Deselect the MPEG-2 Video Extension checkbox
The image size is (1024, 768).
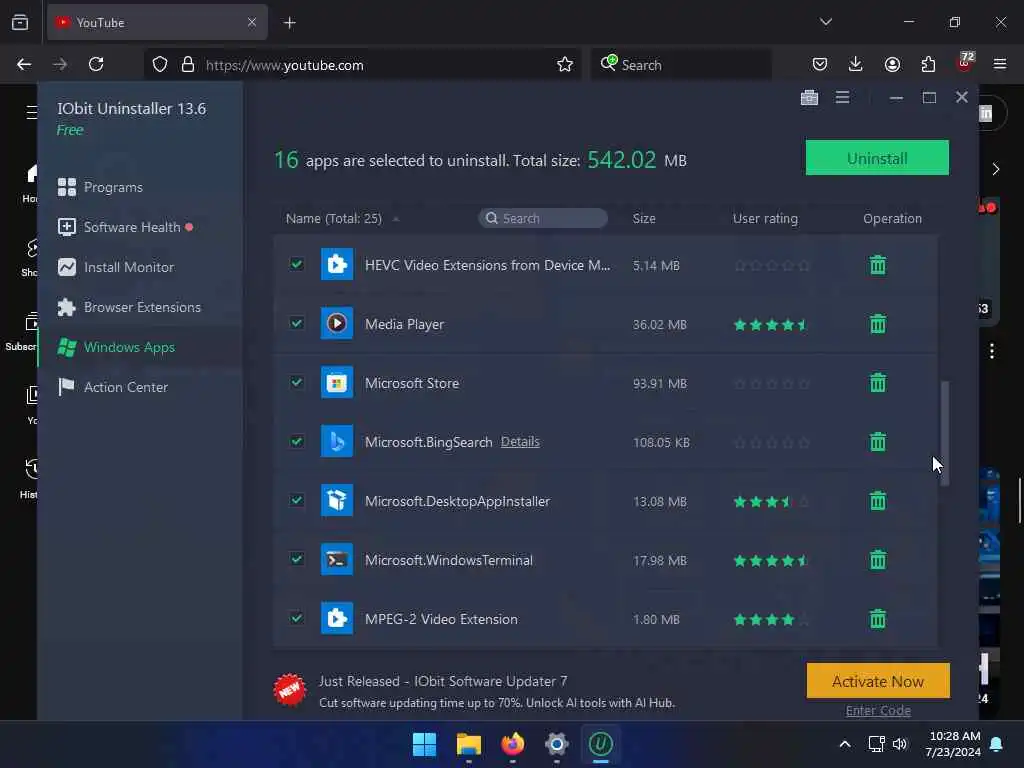click(x=296, y=617)
